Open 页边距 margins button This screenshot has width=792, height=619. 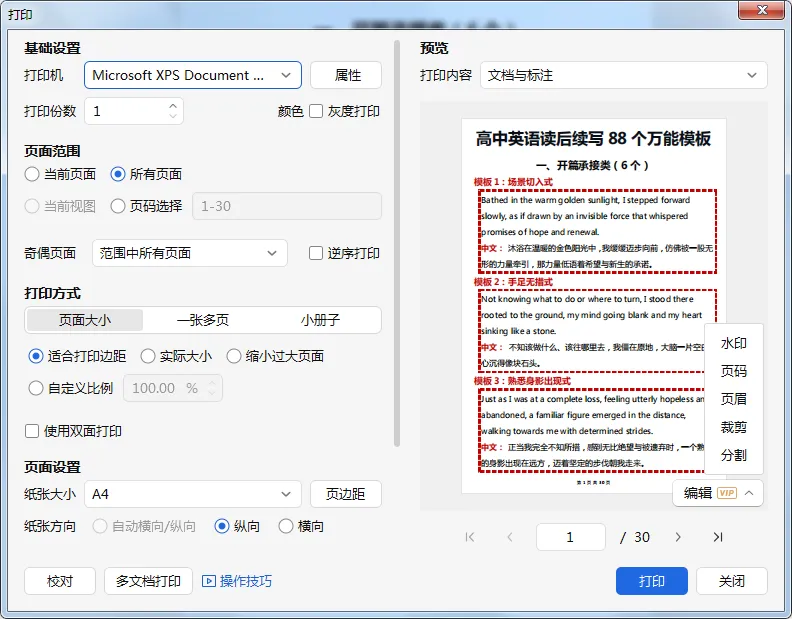point(346,494)
